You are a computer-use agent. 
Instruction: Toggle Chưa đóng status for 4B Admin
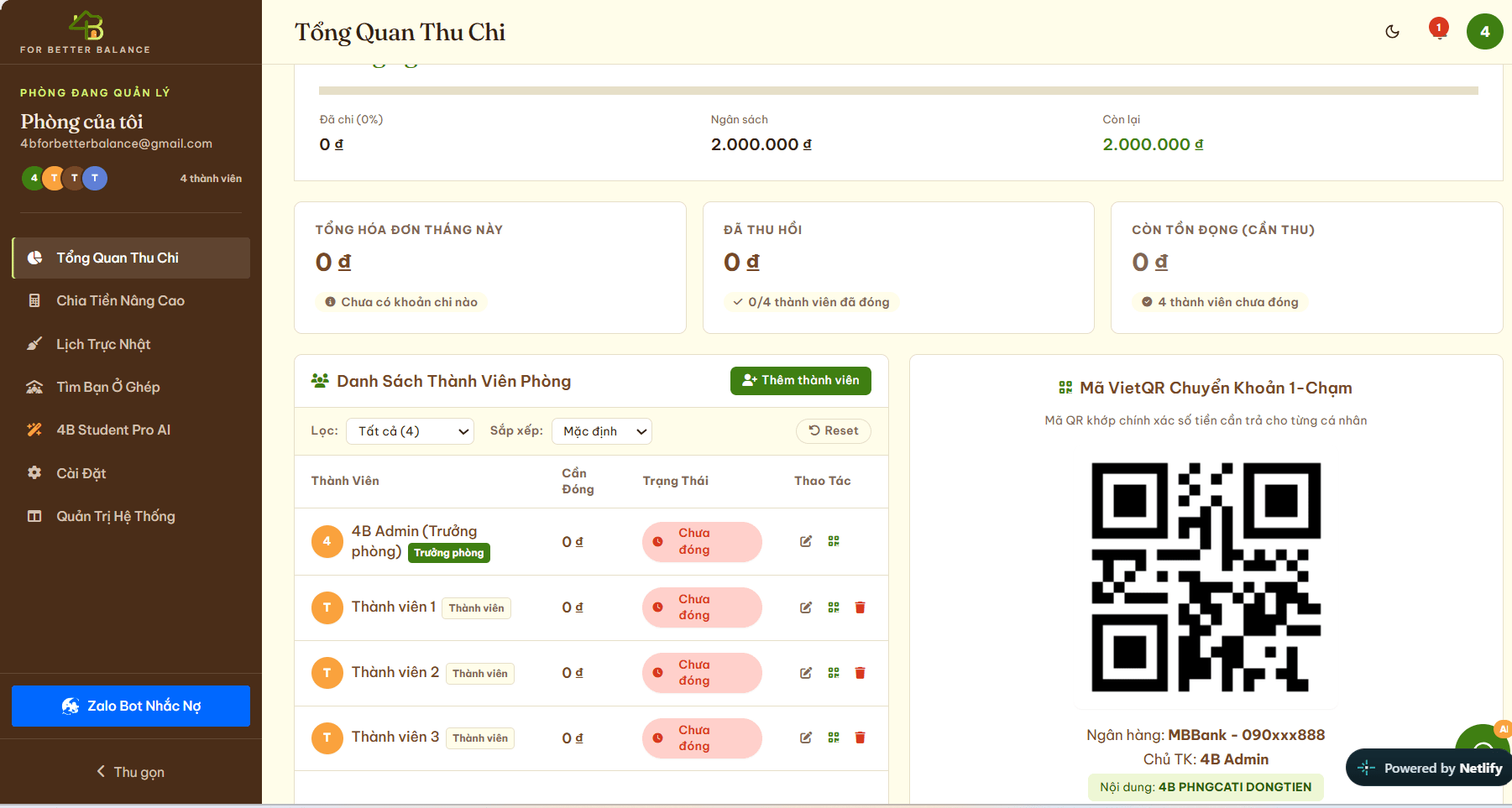[702, 541]
